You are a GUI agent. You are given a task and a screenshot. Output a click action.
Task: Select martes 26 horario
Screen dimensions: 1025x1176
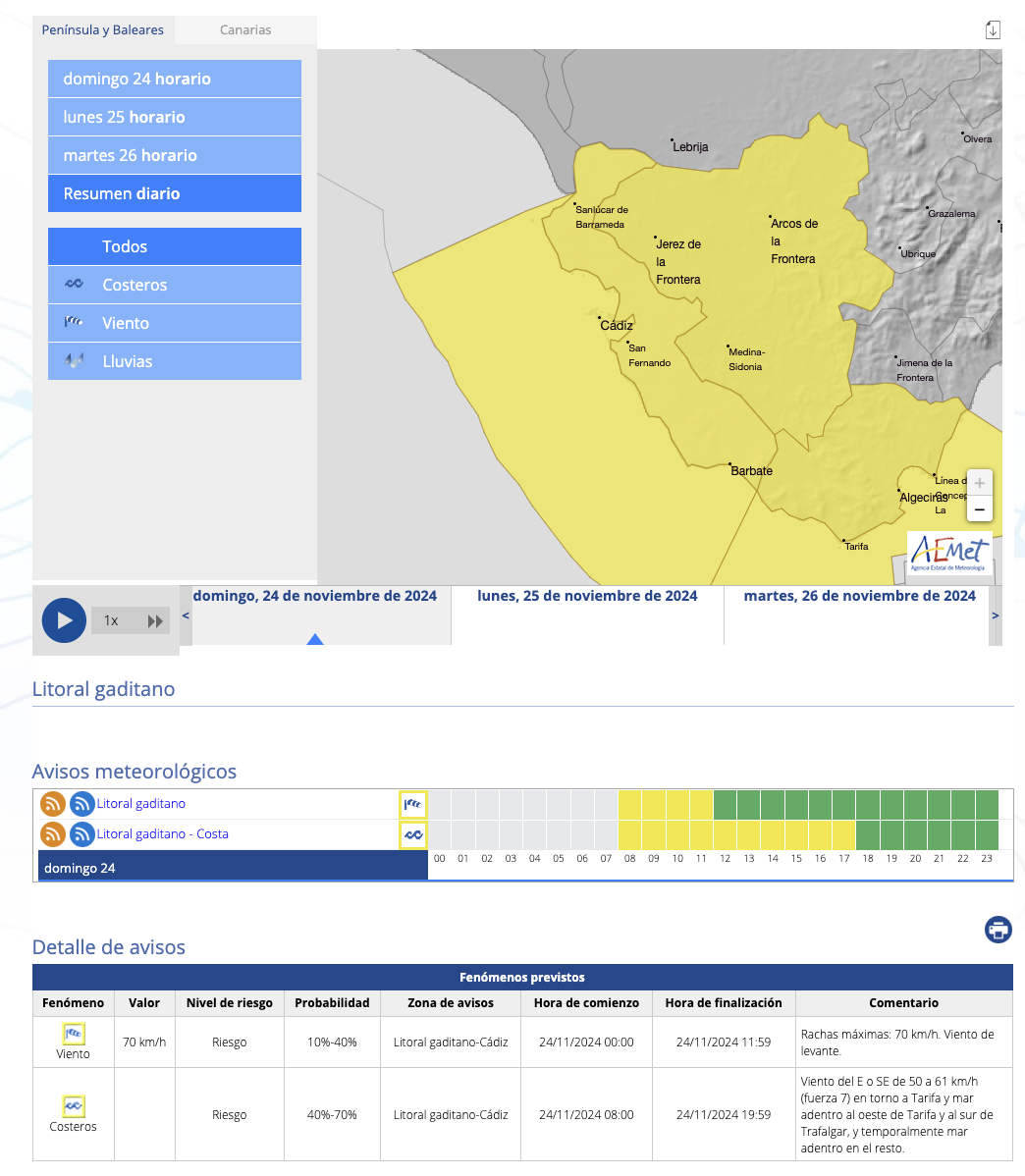175,155
